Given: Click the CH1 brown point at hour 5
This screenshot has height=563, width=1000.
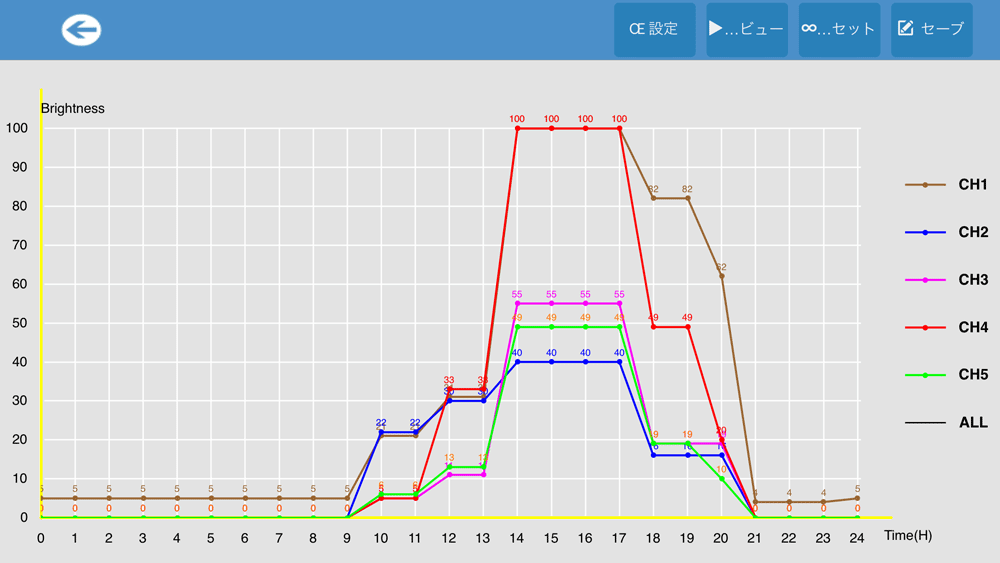Looking at the screenshot, I should (x=211, y=499).
